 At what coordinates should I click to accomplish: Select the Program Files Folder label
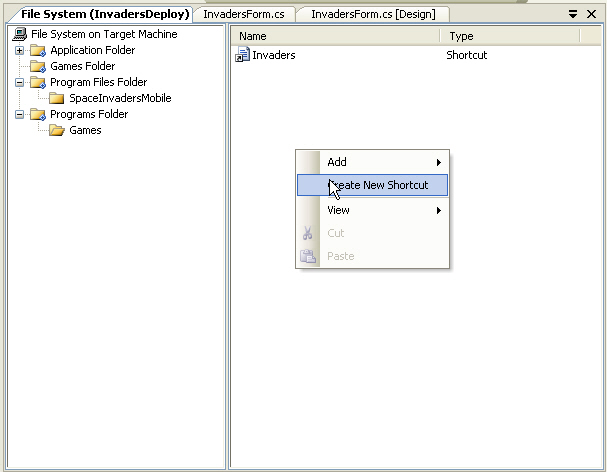pos(99,82)
